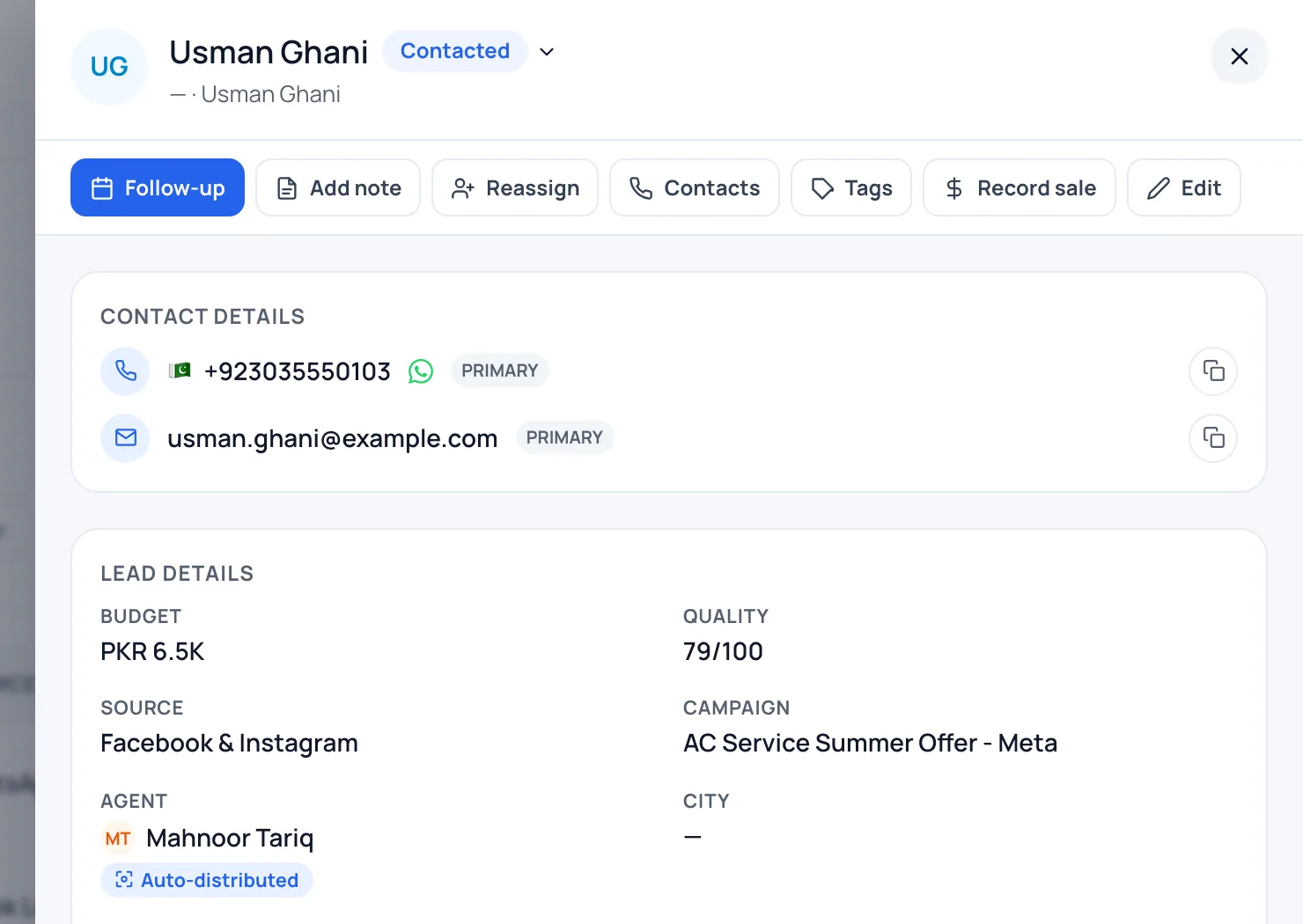Click the agent name Mahnoor Tariq
The width and height of the screenshot is (1303, 924).
pos(230,838)
